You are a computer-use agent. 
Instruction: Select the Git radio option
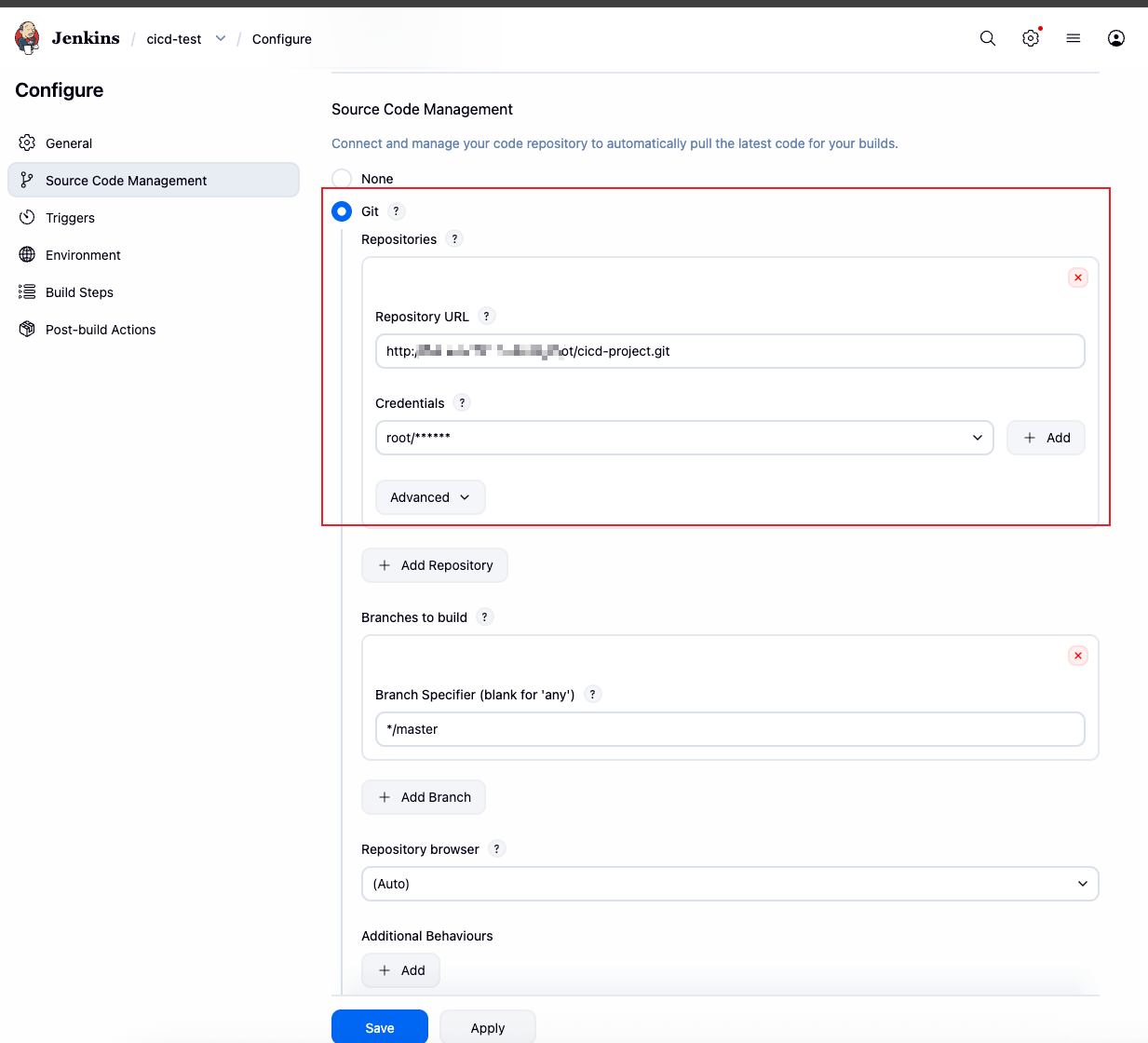pyautogui.click(x=342, y=211)
